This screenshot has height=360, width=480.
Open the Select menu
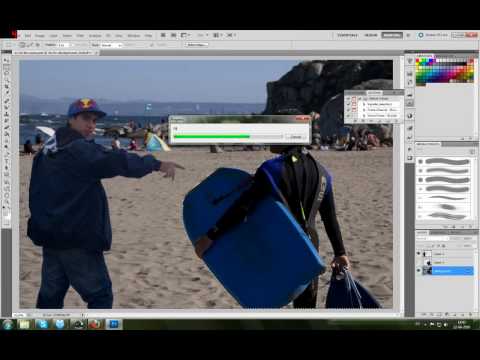[x=67, y=35]
